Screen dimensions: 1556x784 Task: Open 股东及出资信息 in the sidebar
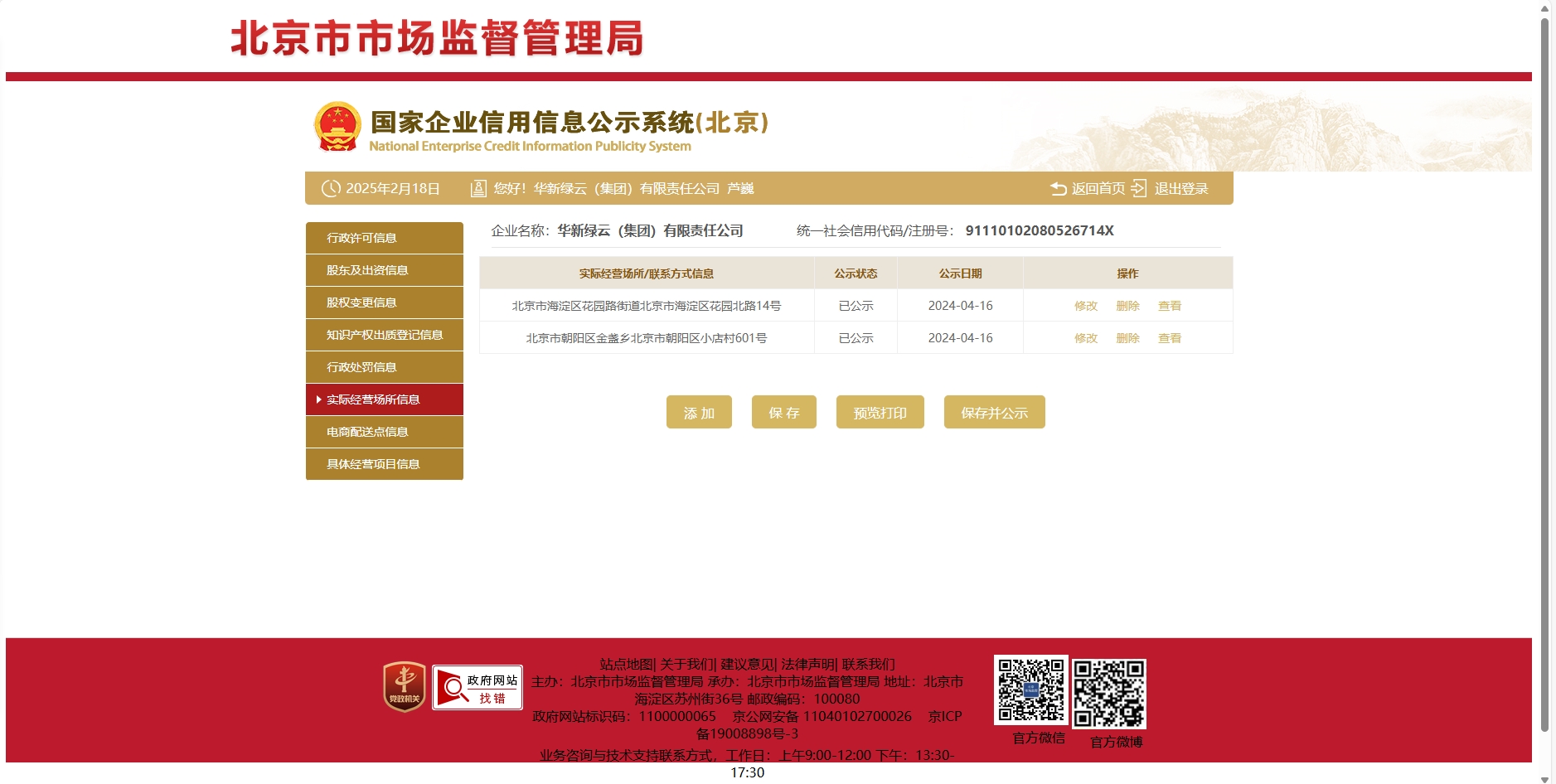[385, 270]
